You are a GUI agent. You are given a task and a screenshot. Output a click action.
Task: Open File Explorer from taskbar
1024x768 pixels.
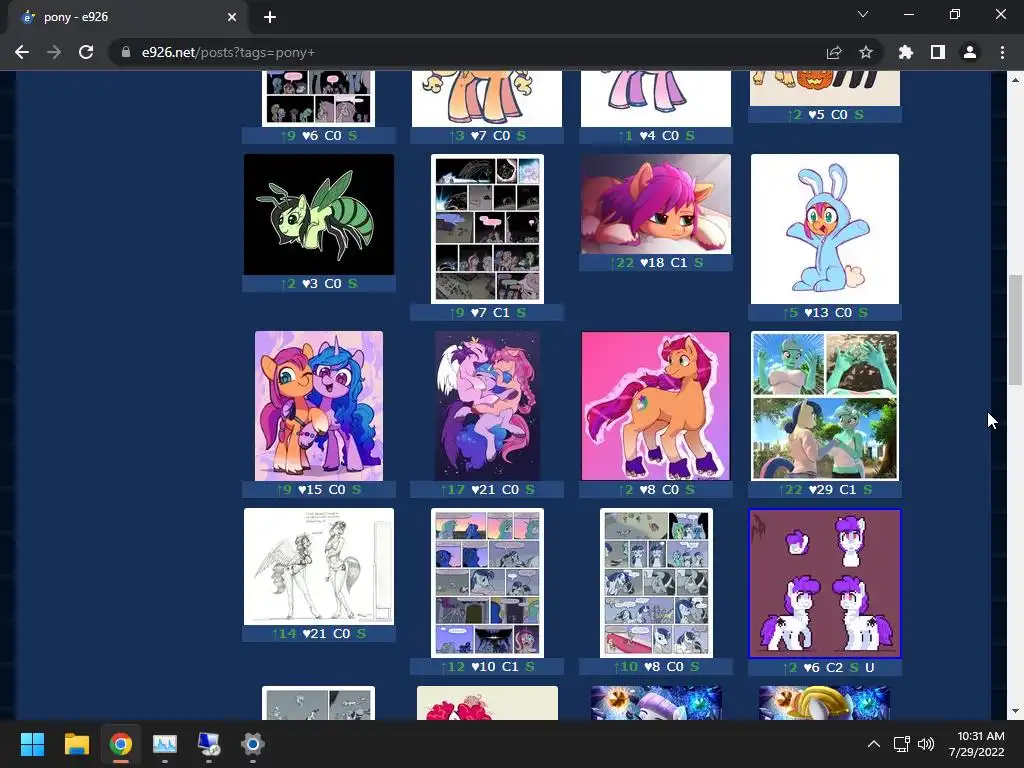76,744
